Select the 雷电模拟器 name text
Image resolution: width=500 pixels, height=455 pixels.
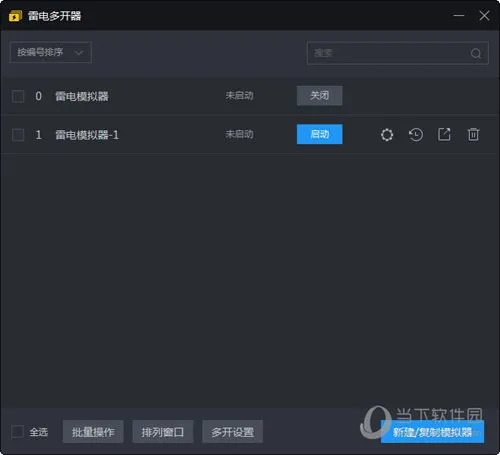82,96
